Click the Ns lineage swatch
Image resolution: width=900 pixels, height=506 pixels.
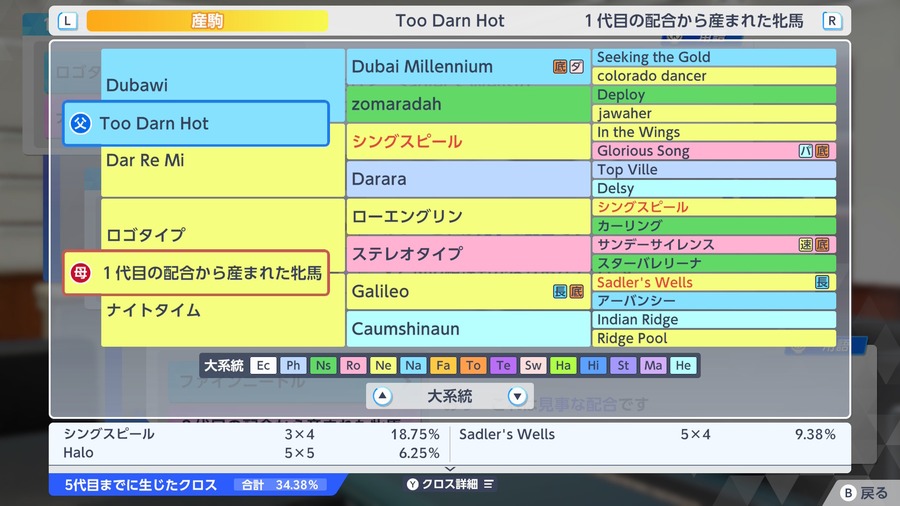tap(323, 365)
